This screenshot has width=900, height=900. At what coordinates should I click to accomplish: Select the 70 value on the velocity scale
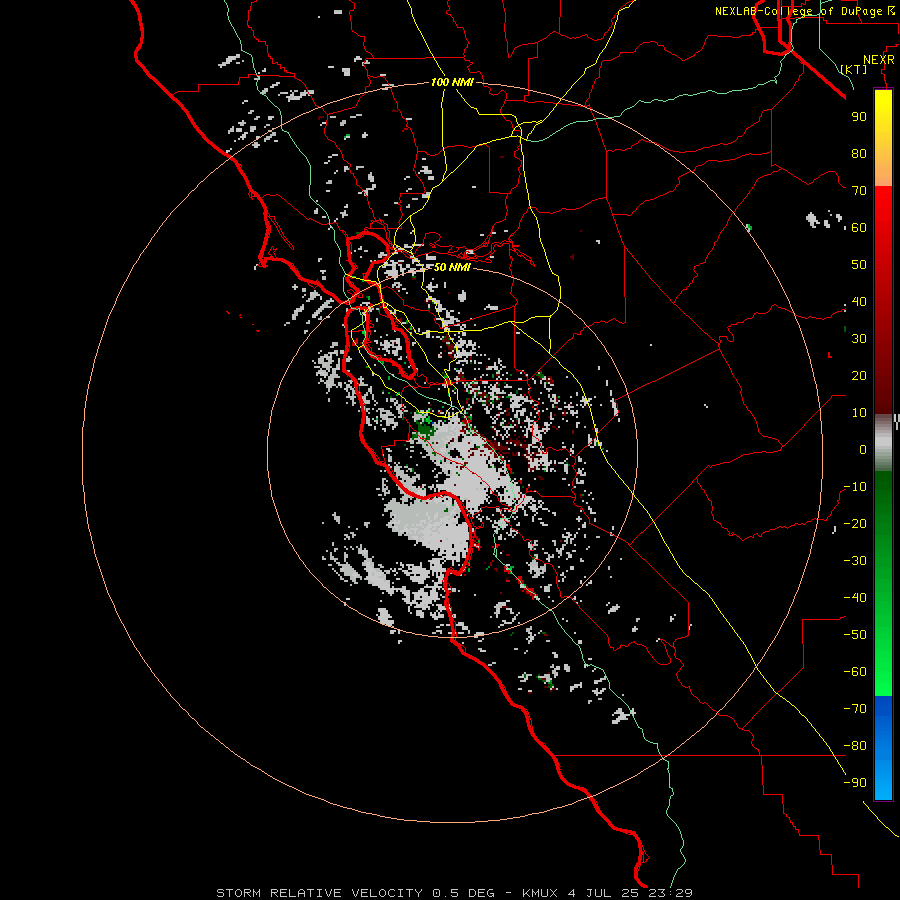(859, 191)
